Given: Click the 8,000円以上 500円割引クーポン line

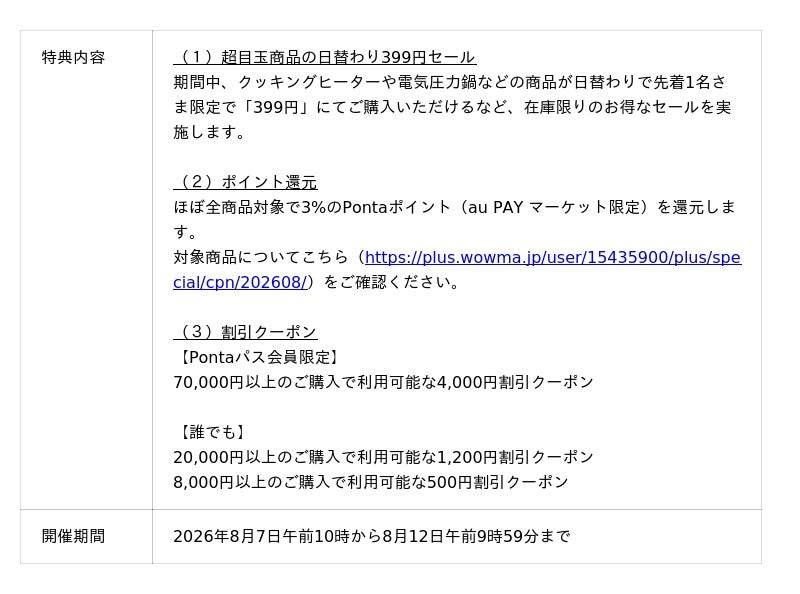Looking at the screenshot, I should (370, 482).
